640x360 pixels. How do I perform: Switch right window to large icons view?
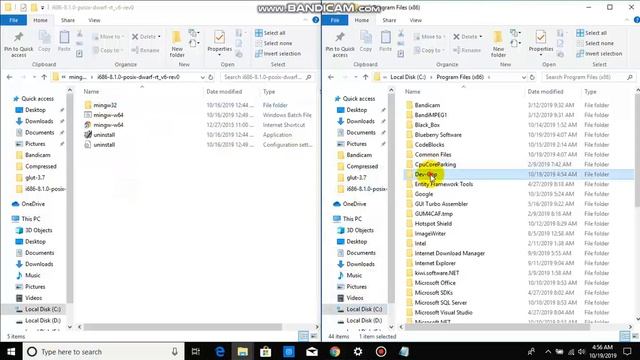tap(635, 336)
